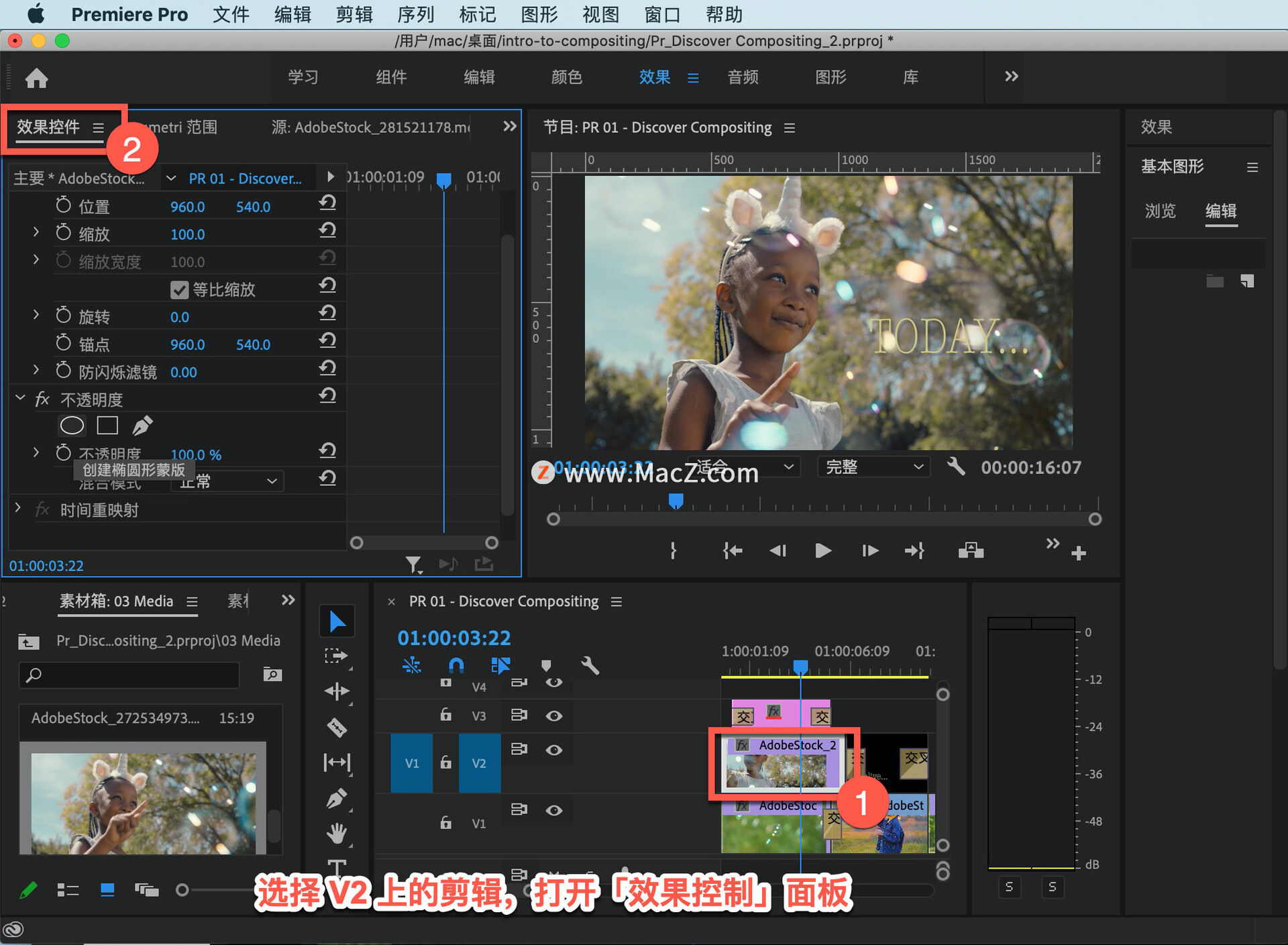Toggle animation stopwatch for Anchor Point
Viewport: 1288px width, 945px height.
point(63,343)
